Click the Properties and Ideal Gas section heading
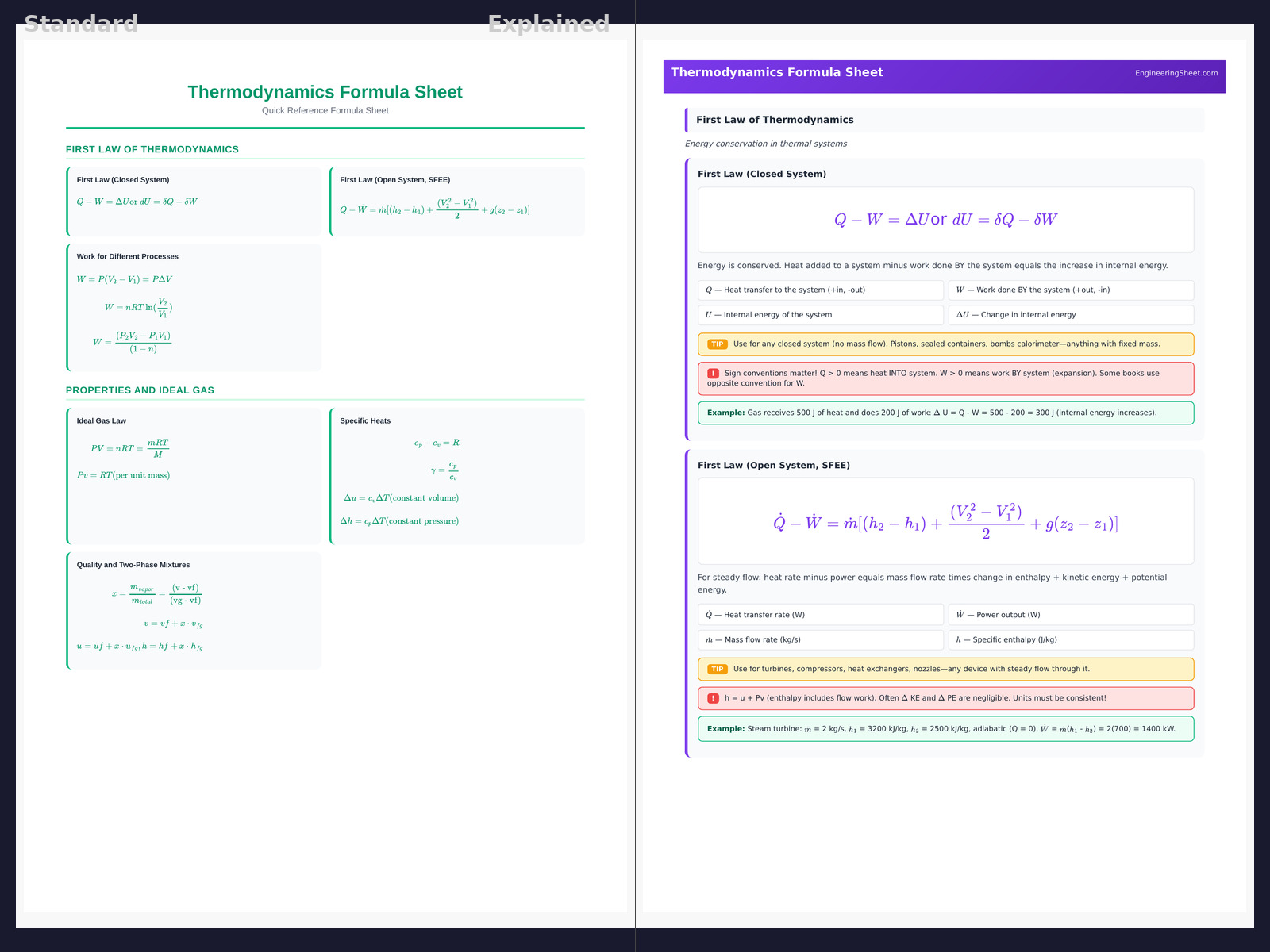Viewport: 1270px width, 952px height. [140, 390]
